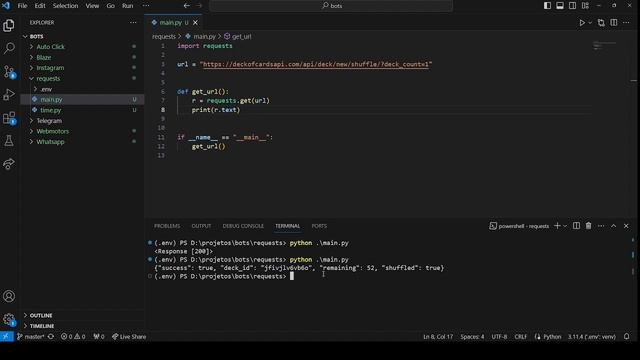Expand the Outline section

(41, 315)
